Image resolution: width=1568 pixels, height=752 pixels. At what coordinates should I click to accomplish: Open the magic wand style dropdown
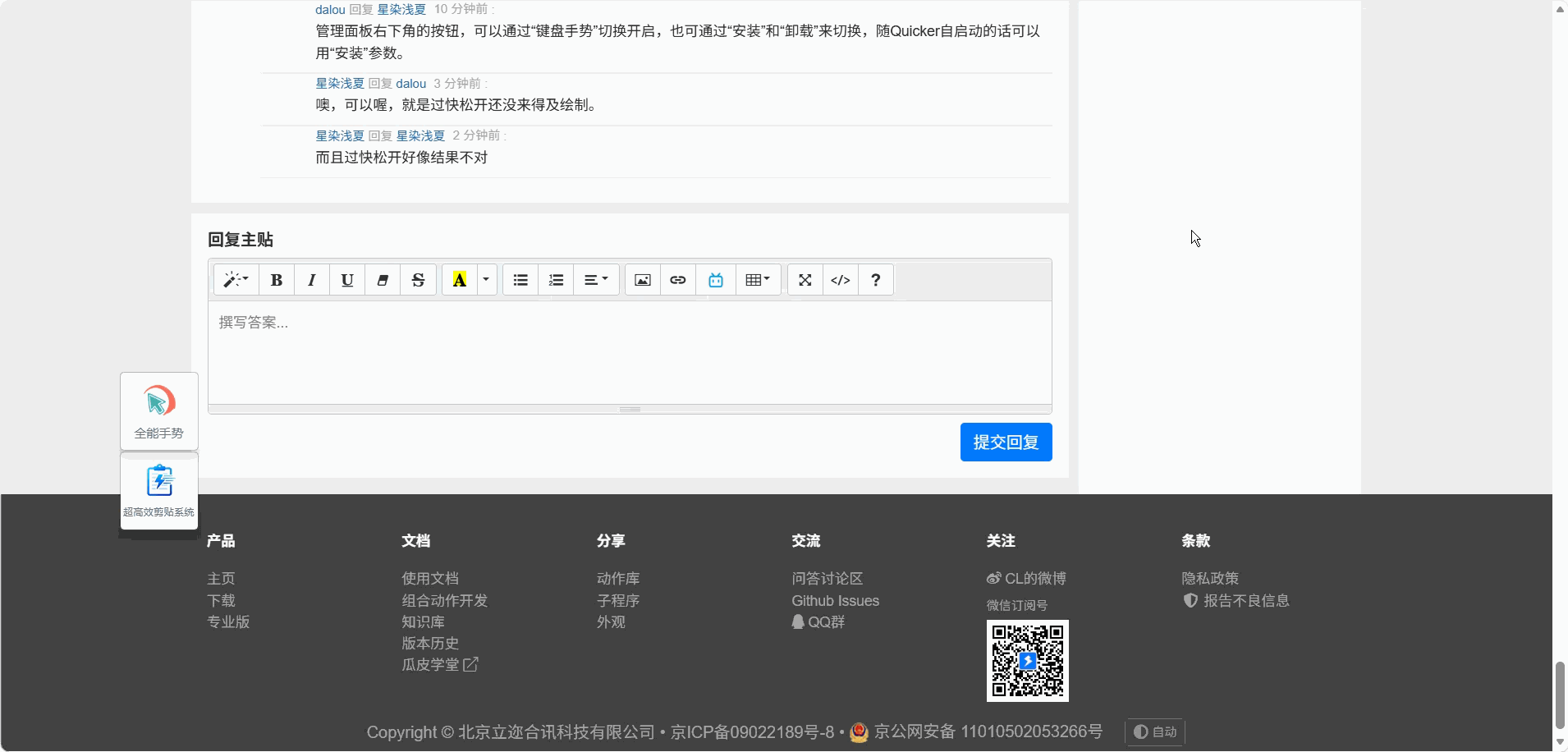tap(236, 280)
